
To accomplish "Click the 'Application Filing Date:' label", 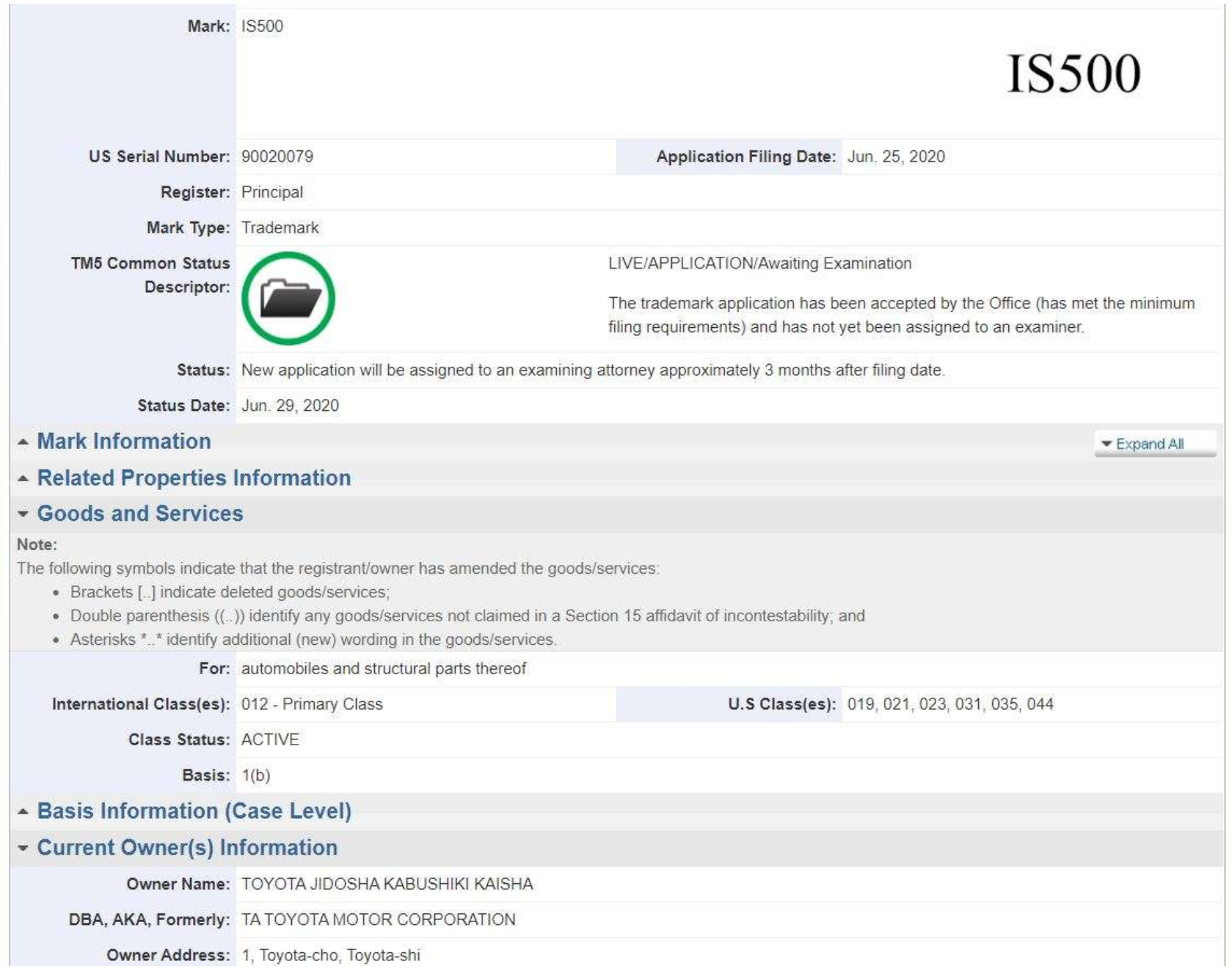I will click(746, 157).
